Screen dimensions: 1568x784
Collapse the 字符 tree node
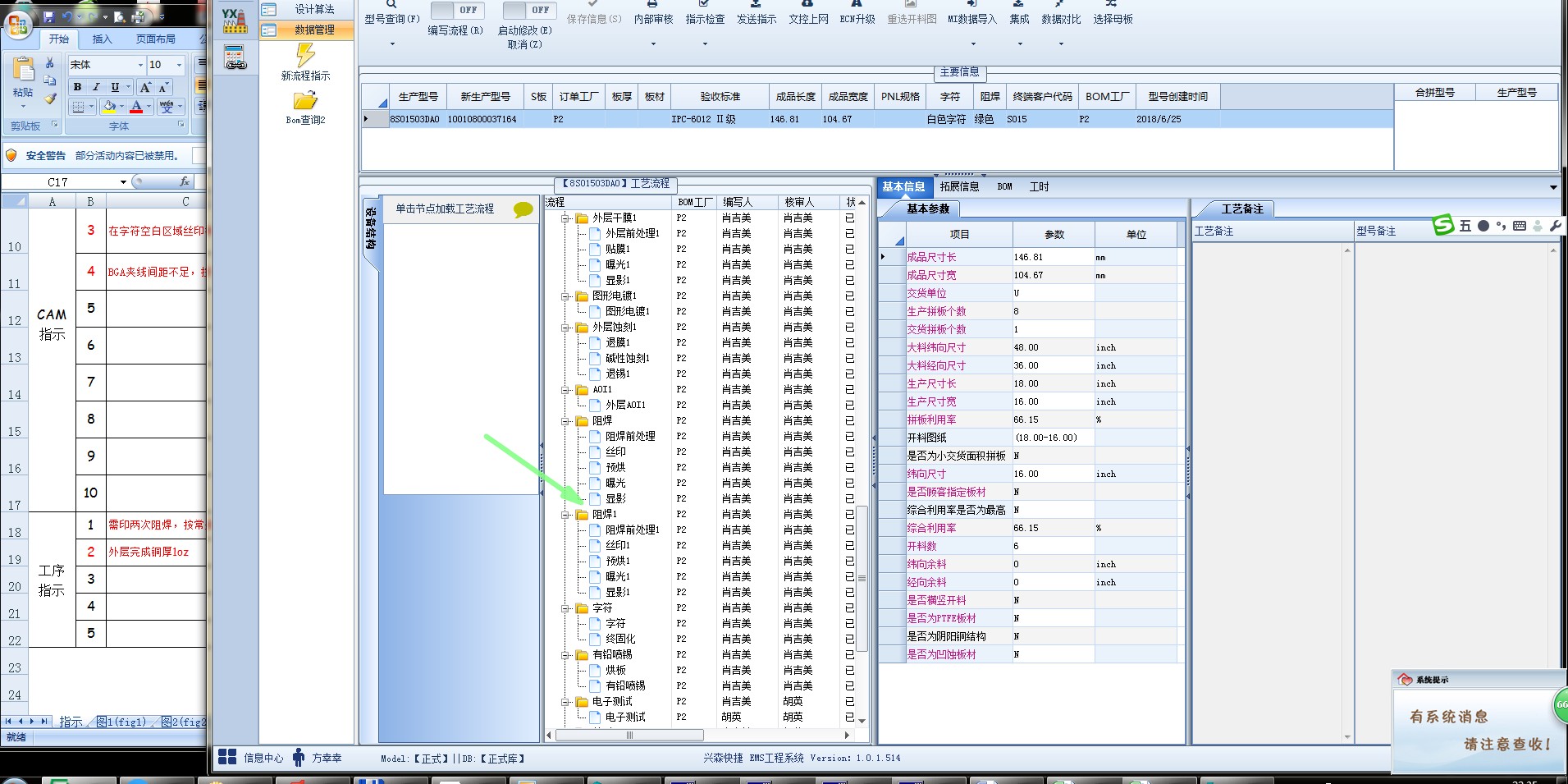pos(565,608)
